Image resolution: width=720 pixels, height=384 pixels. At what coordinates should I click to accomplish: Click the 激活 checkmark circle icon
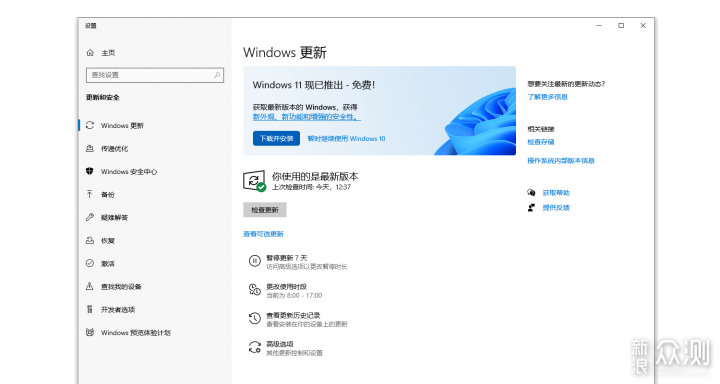pyautogui.click(x=90, y=263)
